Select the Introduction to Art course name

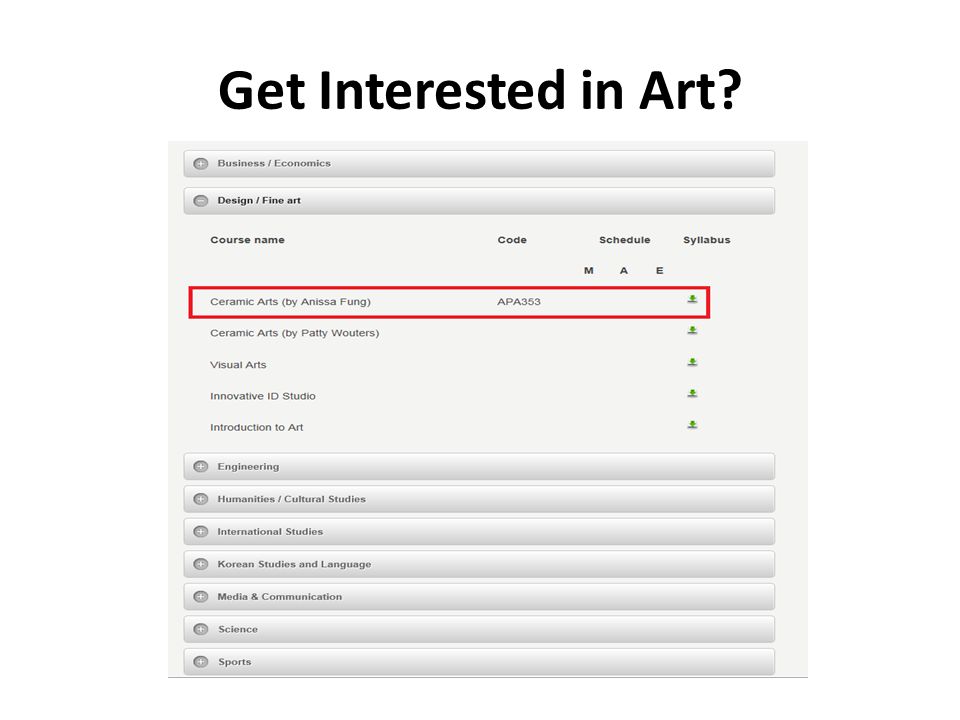pyautogui.click(x=257, y=427)
